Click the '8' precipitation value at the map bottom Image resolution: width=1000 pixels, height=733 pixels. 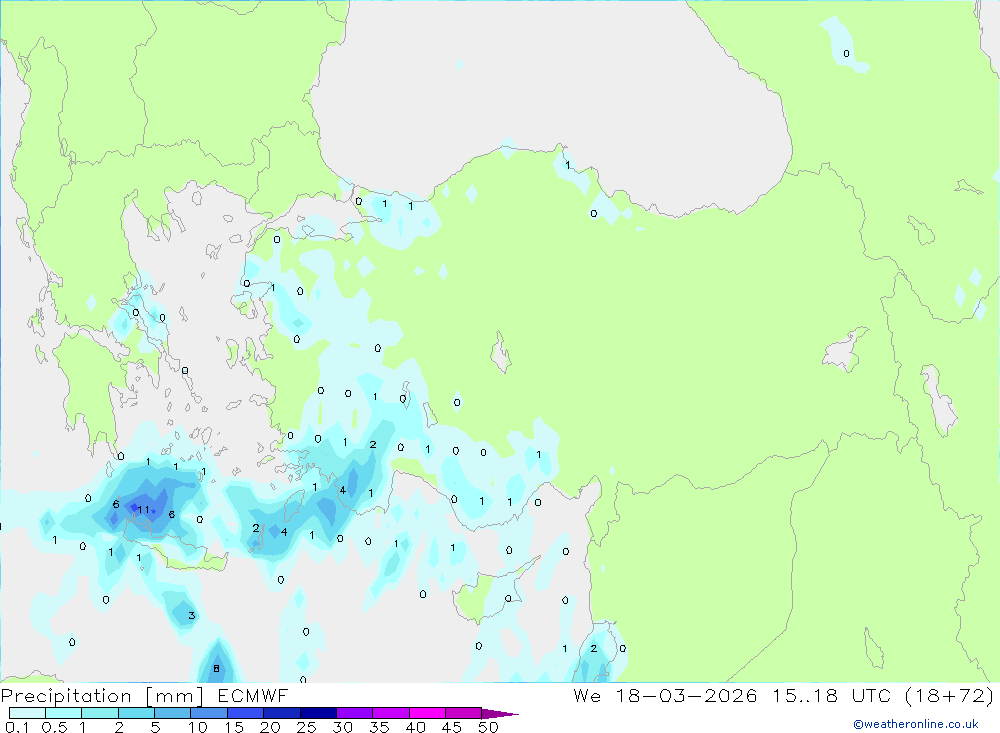pyautogui.click(x=216, y=669)
